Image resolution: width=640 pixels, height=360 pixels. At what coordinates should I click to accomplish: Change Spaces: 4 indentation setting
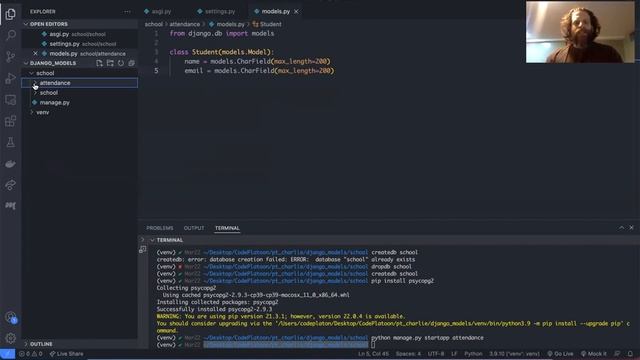click(408, 354)
